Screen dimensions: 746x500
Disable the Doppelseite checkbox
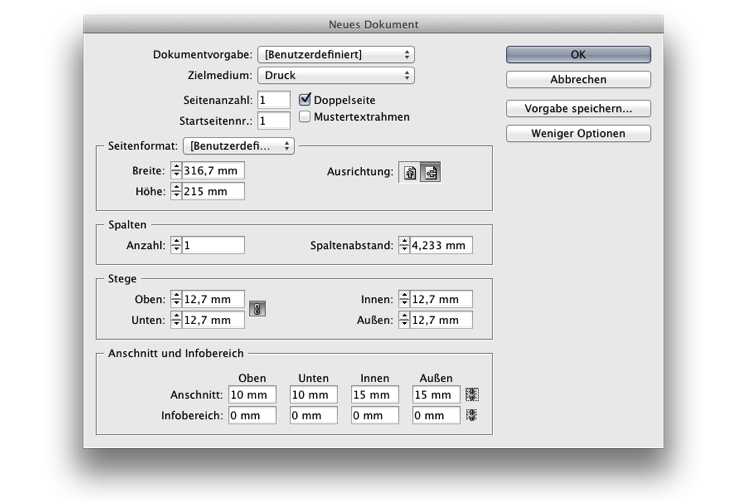tap(306, 99)
